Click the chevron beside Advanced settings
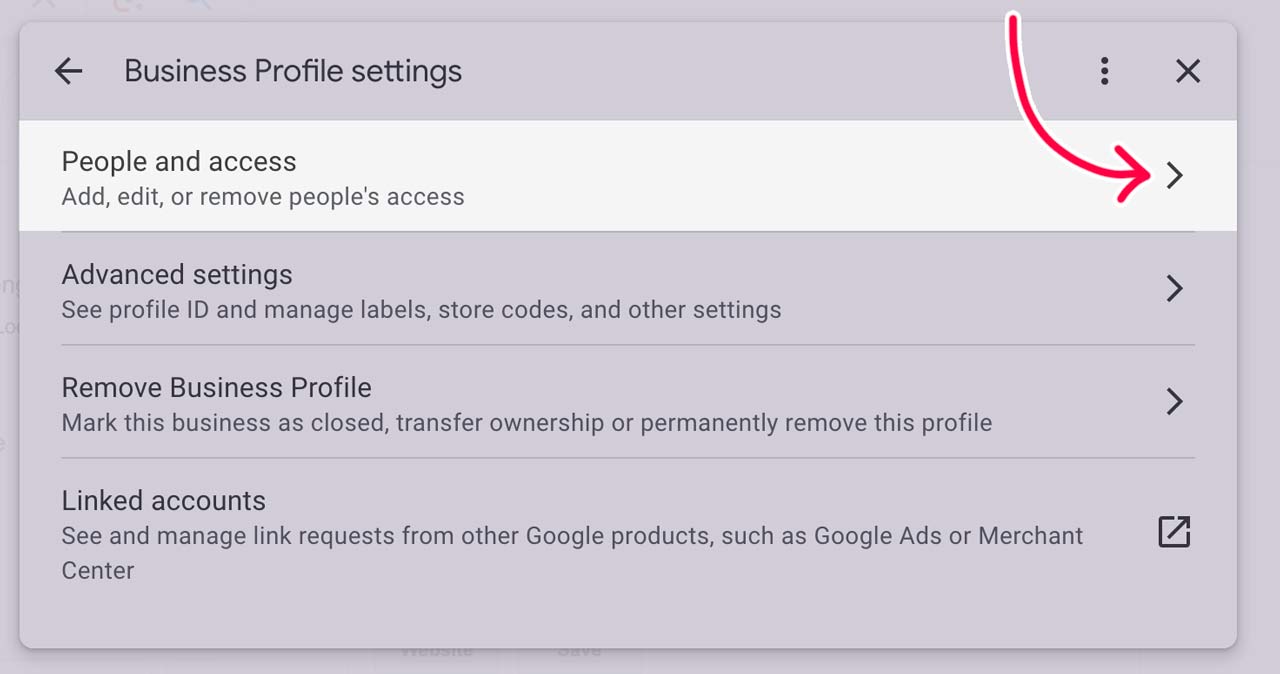Image resolution: width=1280 pixels, height=674 pixels. pyautogui.click(x=1174, y=288)
